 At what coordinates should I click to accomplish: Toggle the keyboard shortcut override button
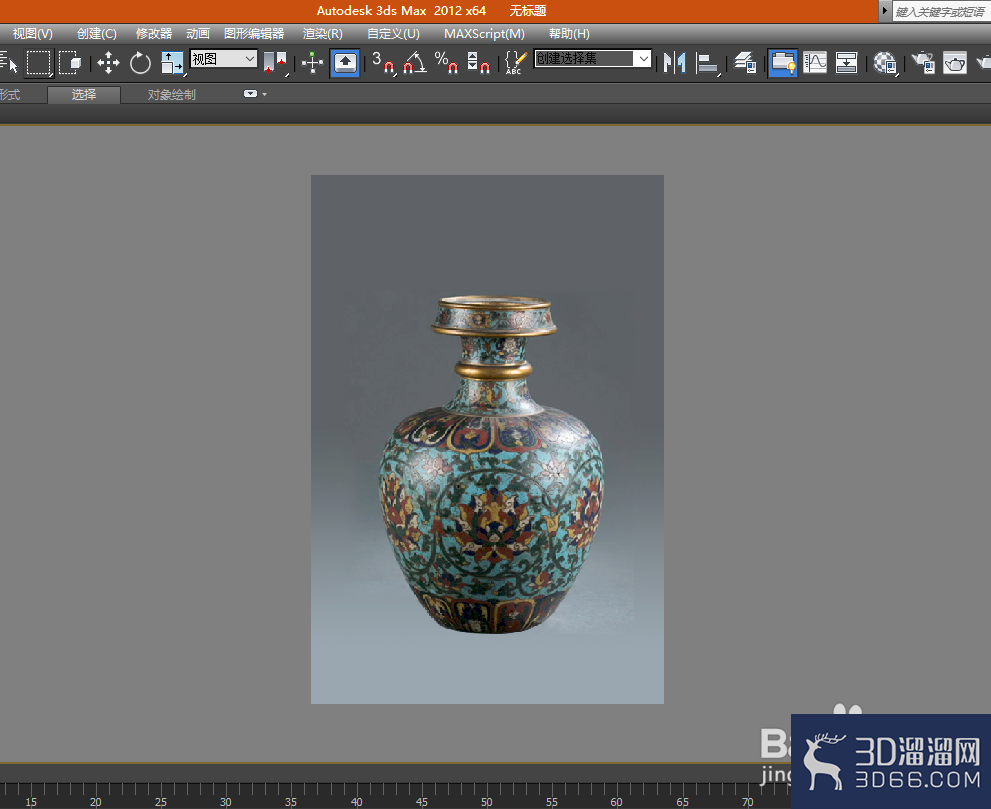[x=344, y=63]
